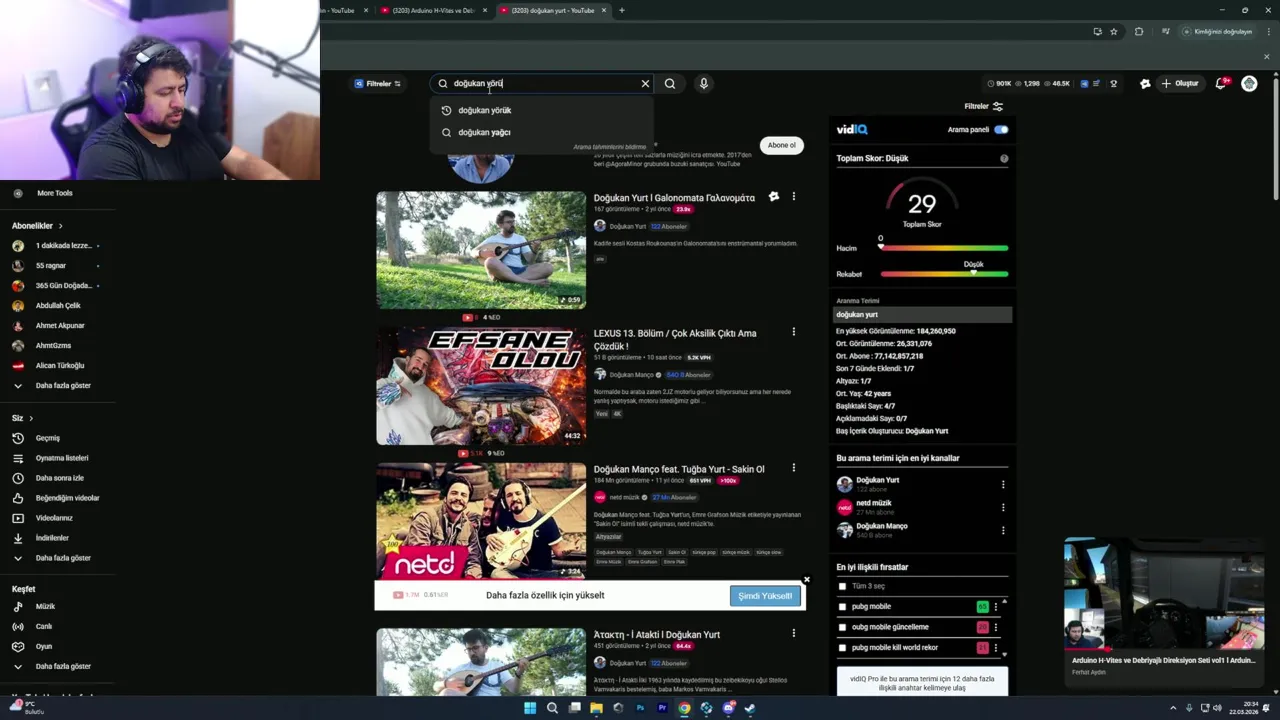Check the pubg mobile keyword checkbox
This screenshot has height=720, width=1280.
pos(842,607)
